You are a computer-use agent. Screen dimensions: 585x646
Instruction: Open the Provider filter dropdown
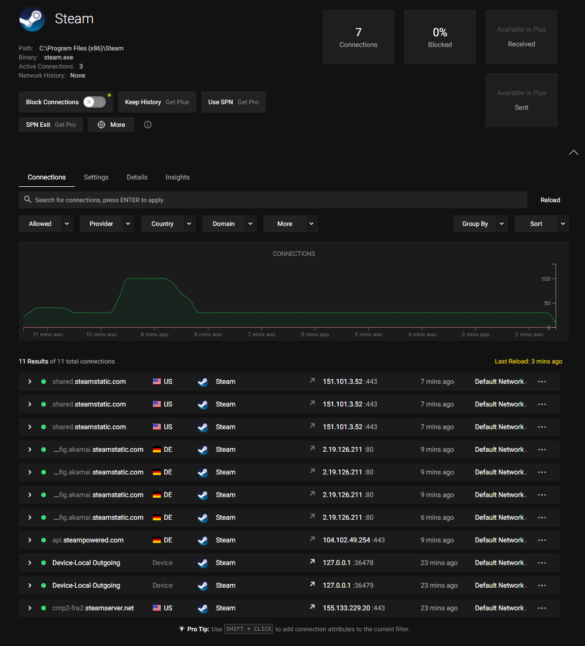(107, 224)
